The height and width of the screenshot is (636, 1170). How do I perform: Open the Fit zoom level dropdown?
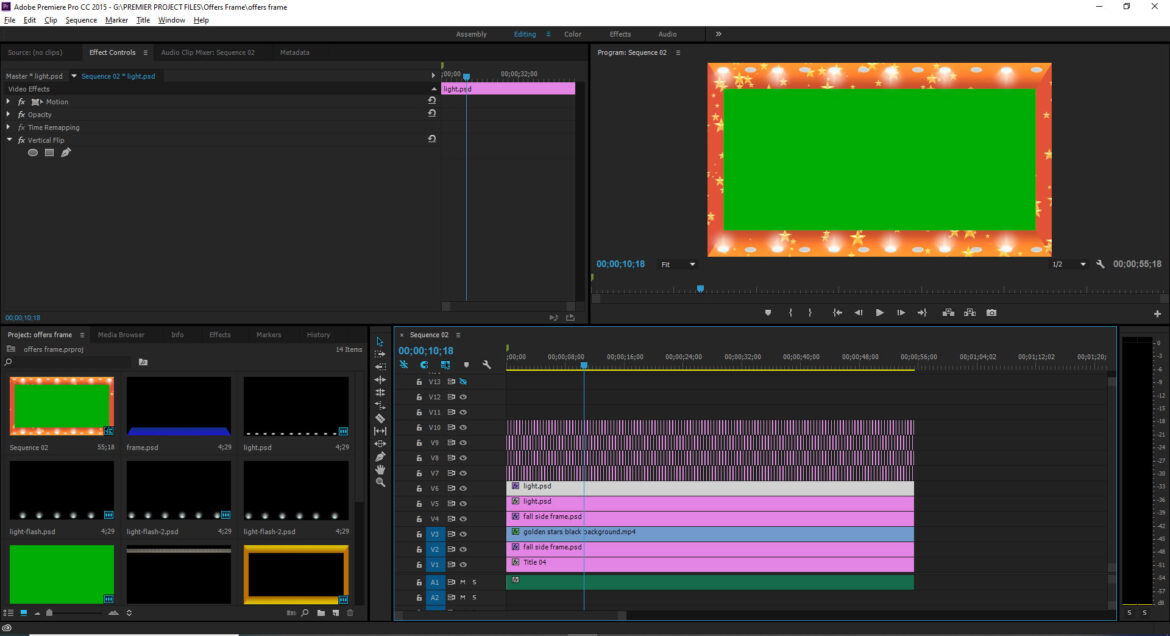(x=678, y=264)
